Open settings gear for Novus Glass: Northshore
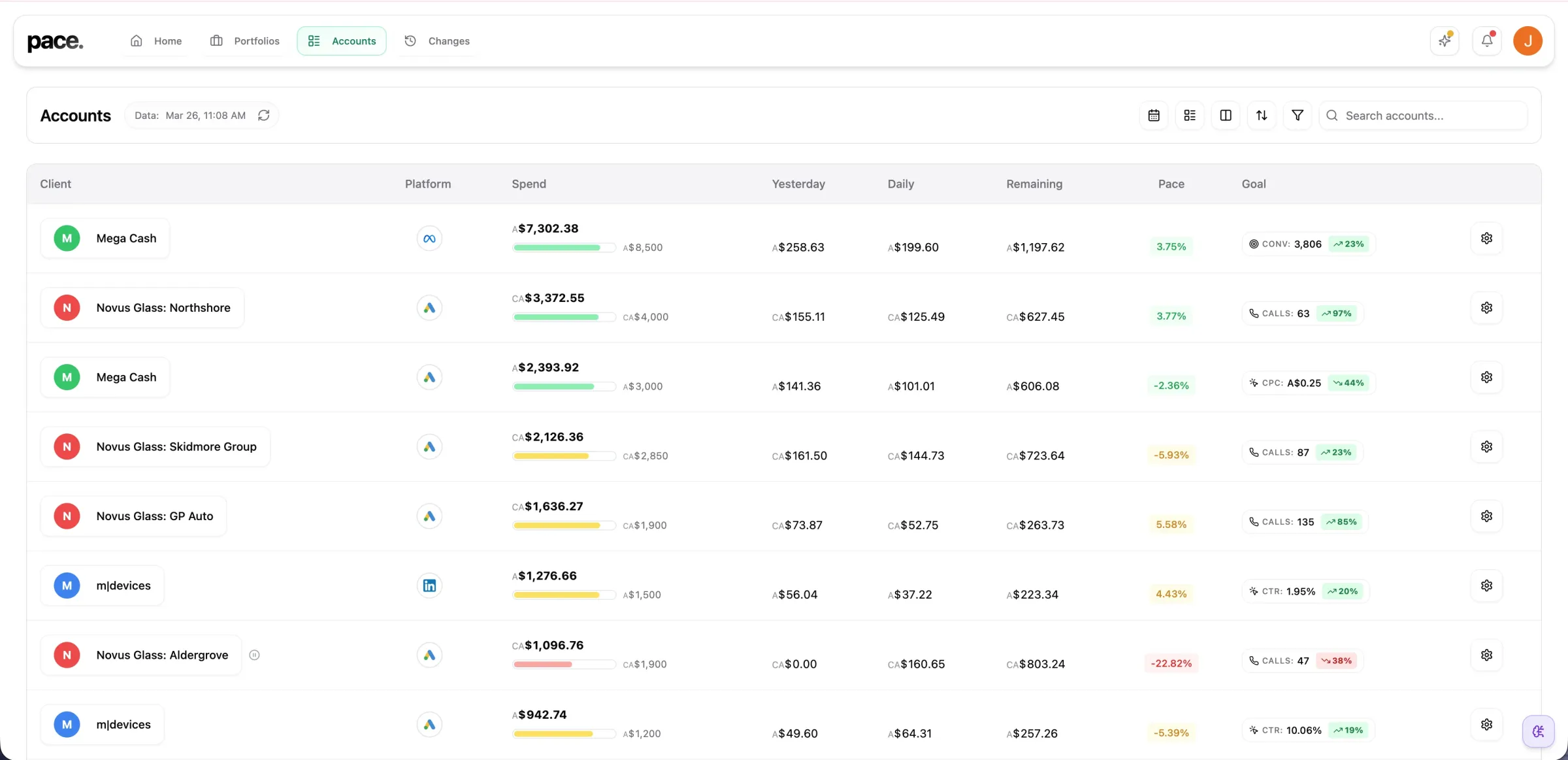 [x=1486, y=308]
